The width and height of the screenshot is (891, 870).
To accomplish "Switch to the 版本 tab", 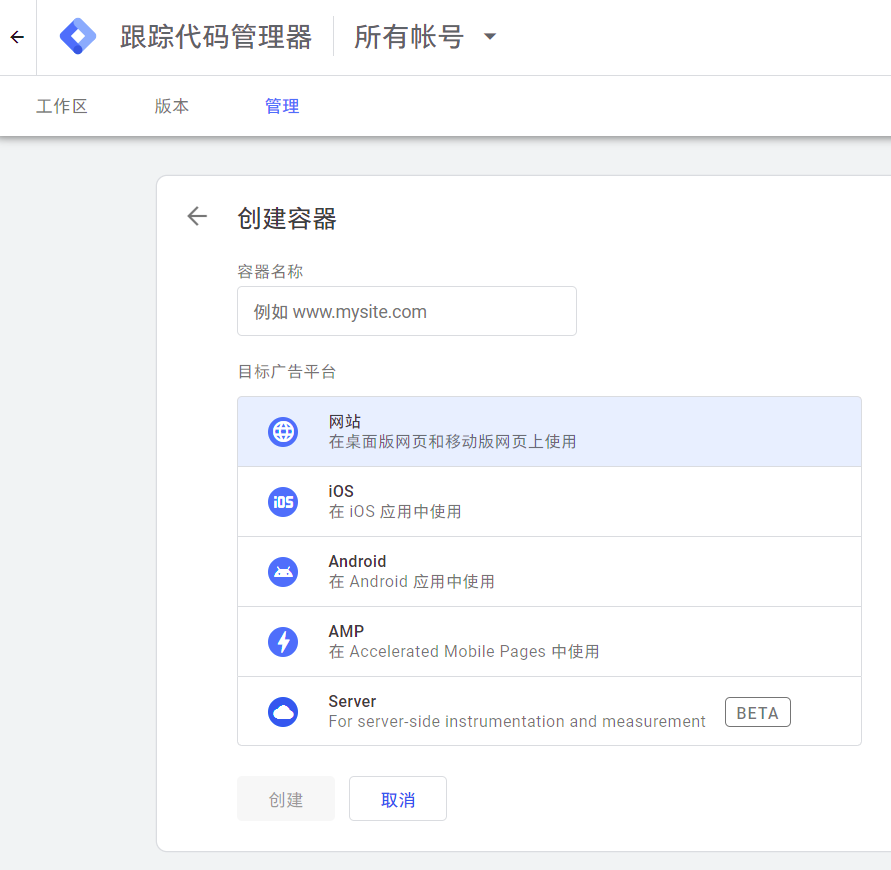I will (x=172, y=106).
